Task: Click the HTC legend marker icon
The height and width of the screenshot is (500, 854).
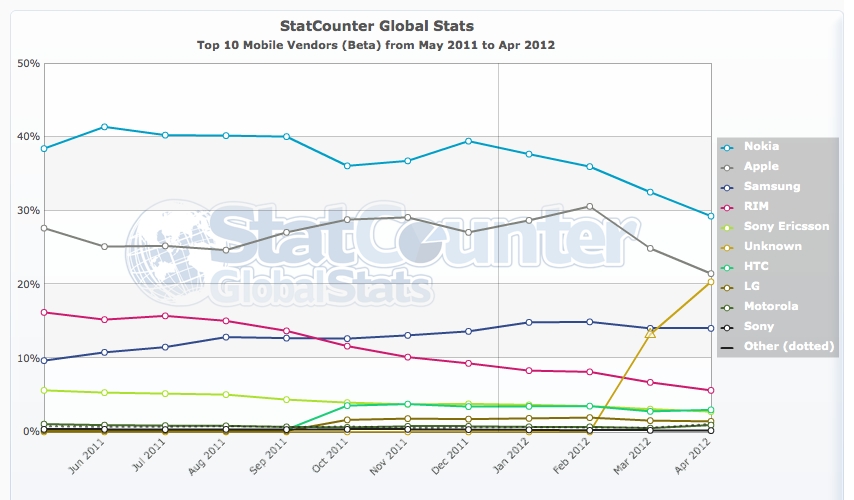Action: (x=727, y=267)
